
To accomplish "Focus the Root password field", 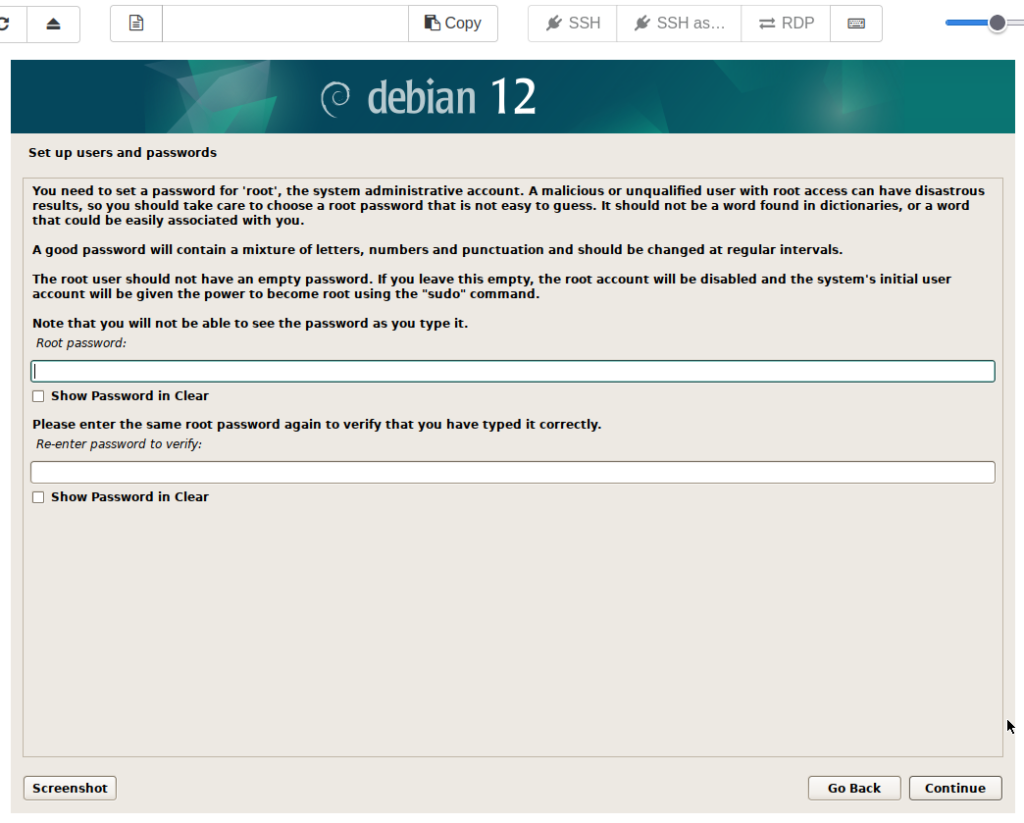I will coord(512,372).
